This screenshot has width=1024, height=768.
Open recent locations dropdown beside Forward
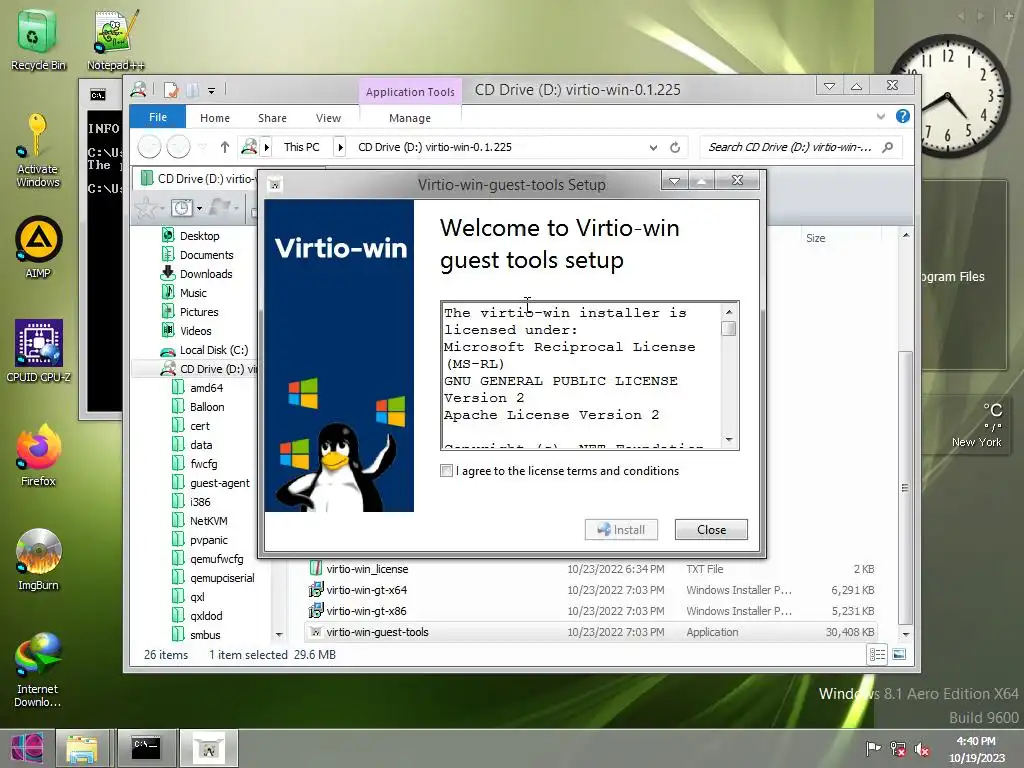coord(203,148)
